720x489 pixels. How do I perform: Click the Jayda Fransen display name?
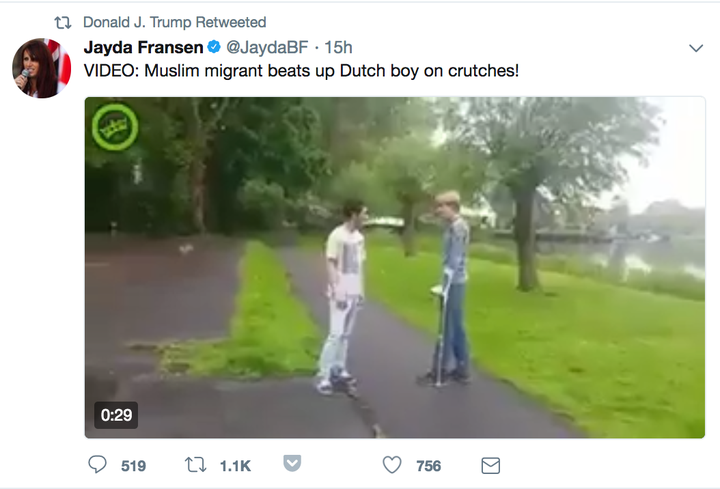click(x=144, y=47)
